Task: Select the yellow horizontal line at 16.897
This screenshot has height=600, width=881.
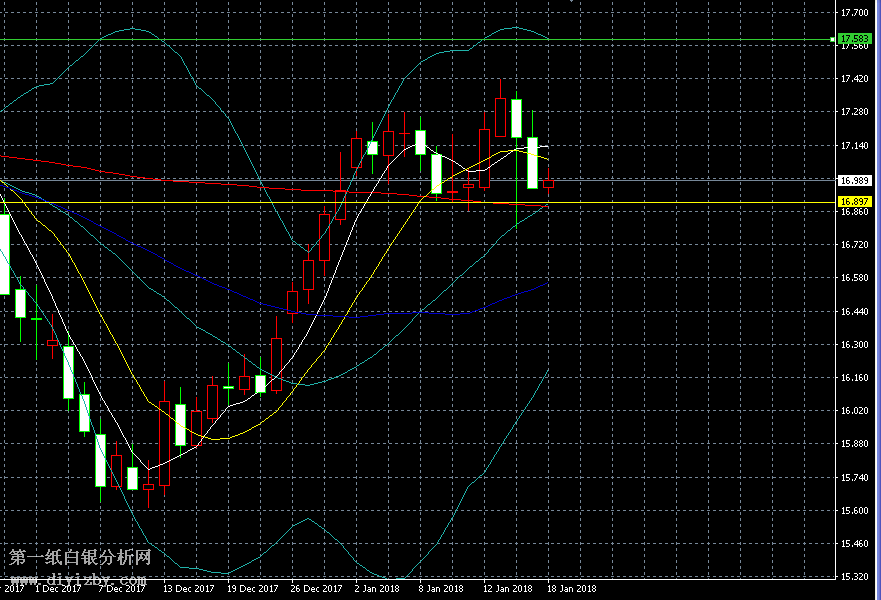Action: point(650,203)
